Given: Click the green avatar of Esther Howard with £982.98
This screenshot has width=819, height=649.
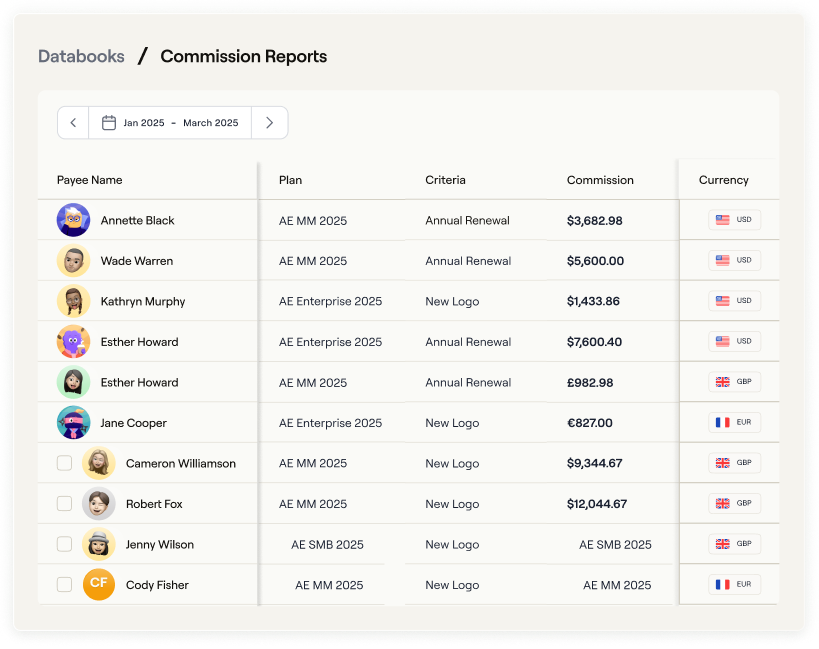Looking at the screenshot, I should click(73, 382).
